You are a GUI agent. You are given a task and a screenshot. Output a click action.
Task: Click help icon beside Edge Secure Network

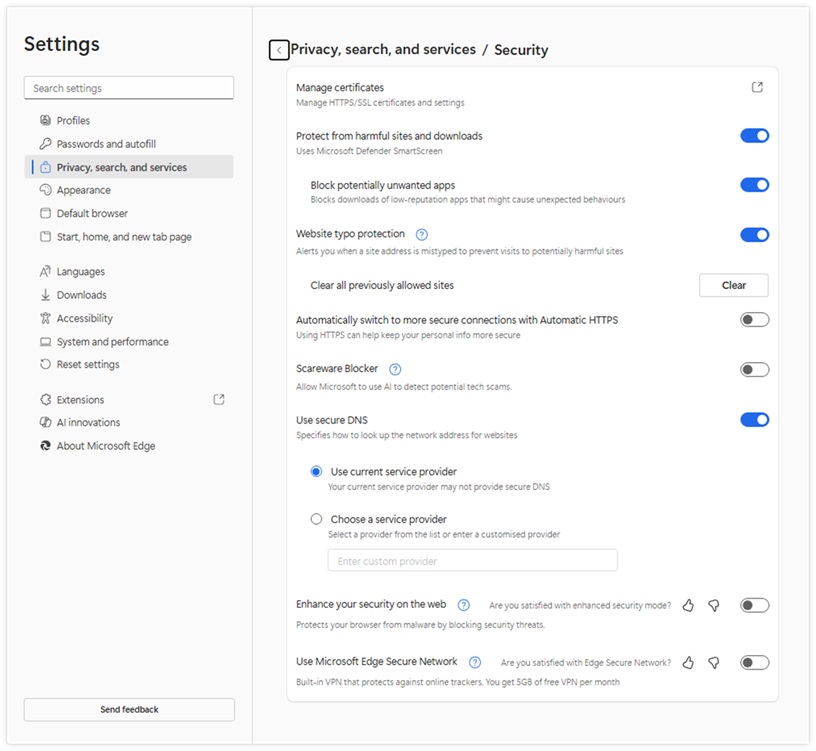[475, 663]
